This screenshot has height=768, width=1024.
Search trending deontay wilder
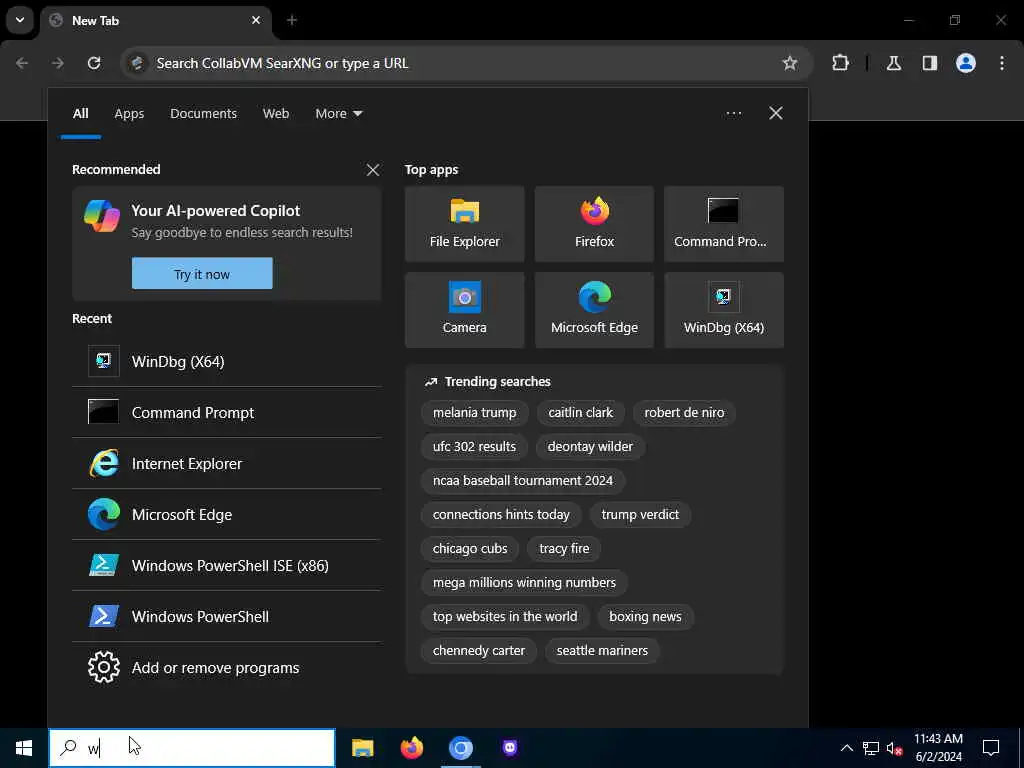tap(590, 447)
